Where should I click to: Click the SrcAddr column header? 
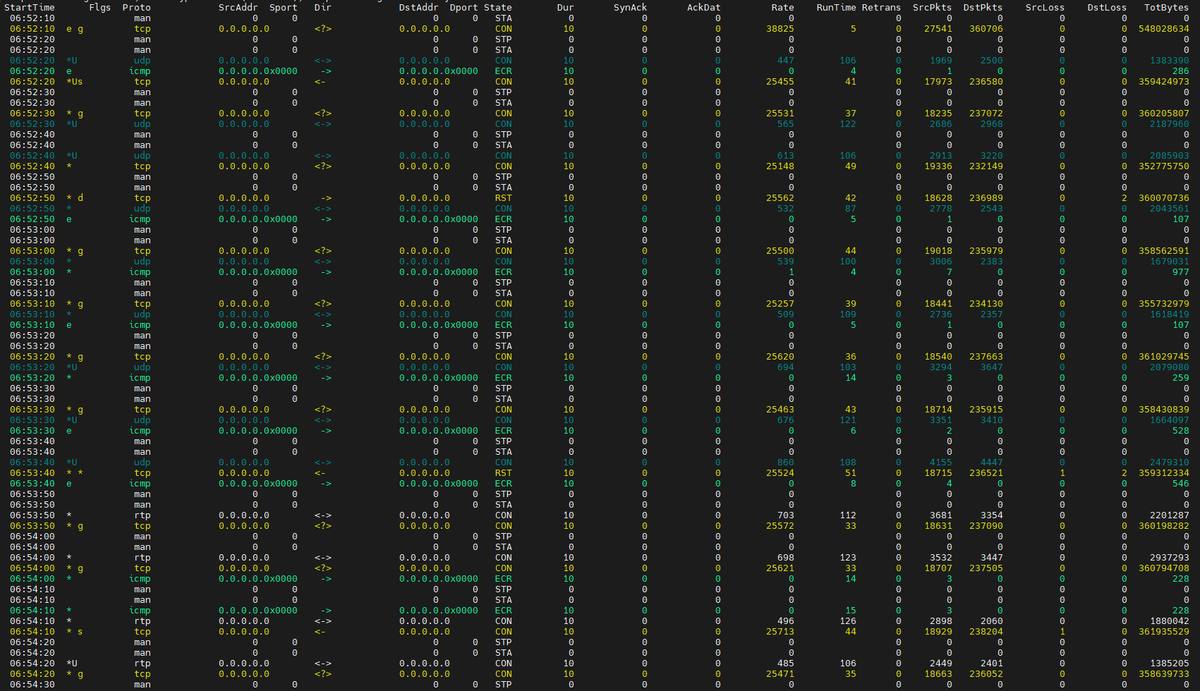click(x=238, y=7)
